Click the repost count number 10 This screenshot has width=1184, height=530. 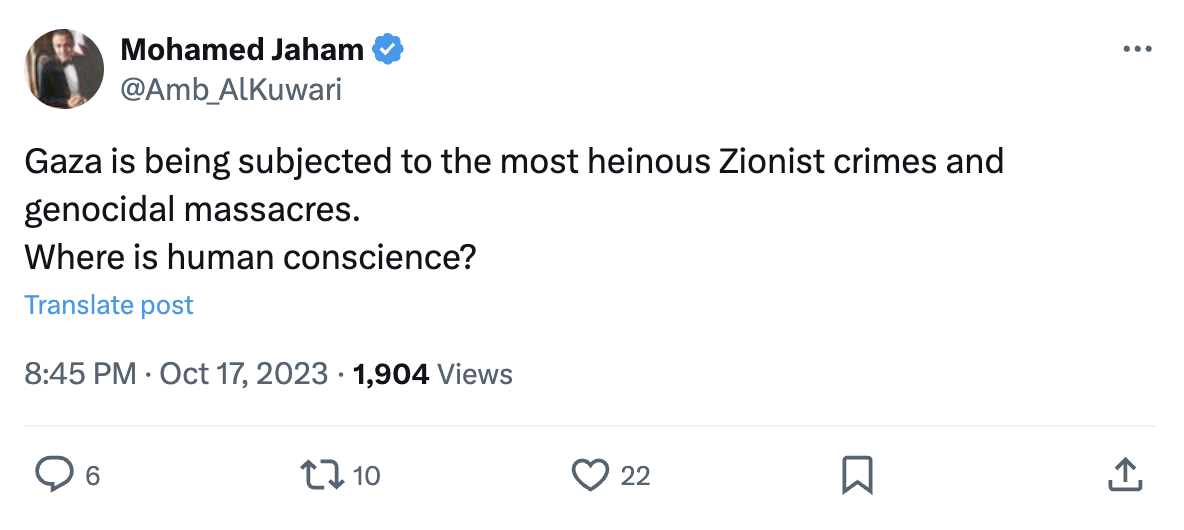(367, 476)
